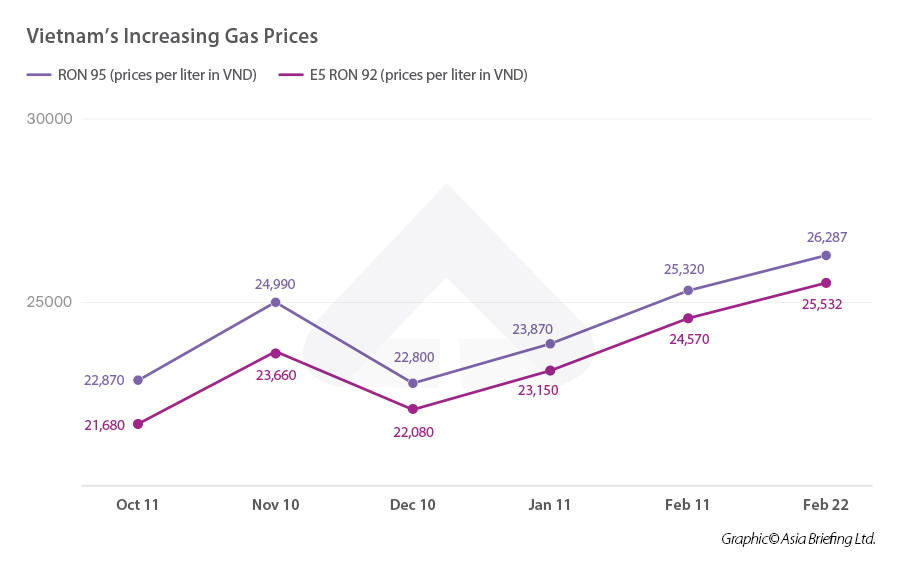Viewport: 900px width, 571px height.
Task: Click the Feb 22 x-axis label
Action: (x=825, y=505)
